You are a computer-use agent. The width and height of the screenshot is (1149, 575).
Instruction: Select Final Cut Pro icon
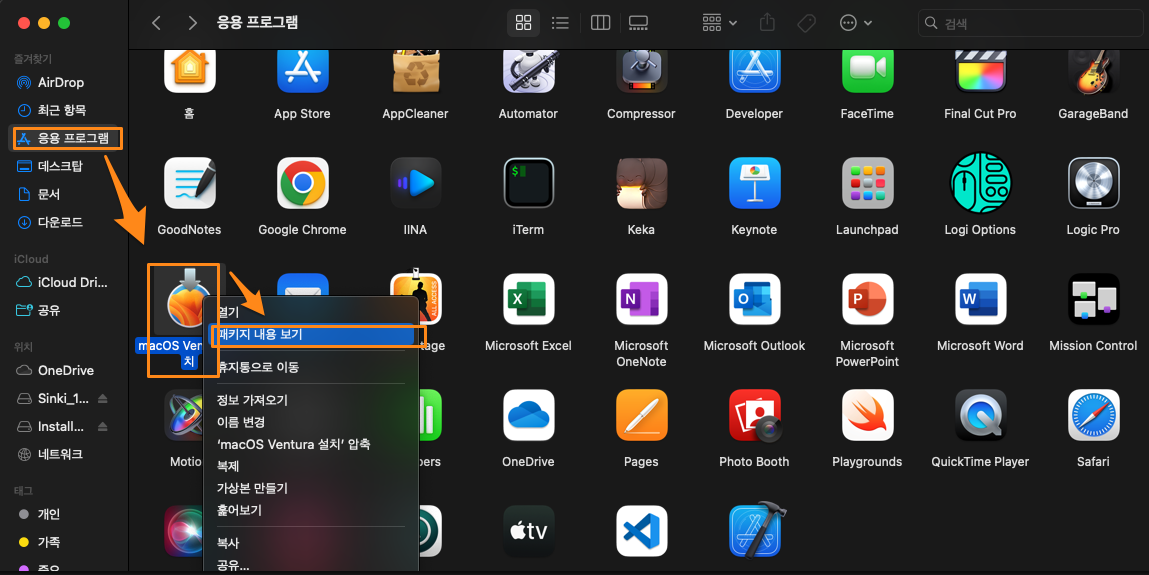pyautogui.click(x=980, y=70)
